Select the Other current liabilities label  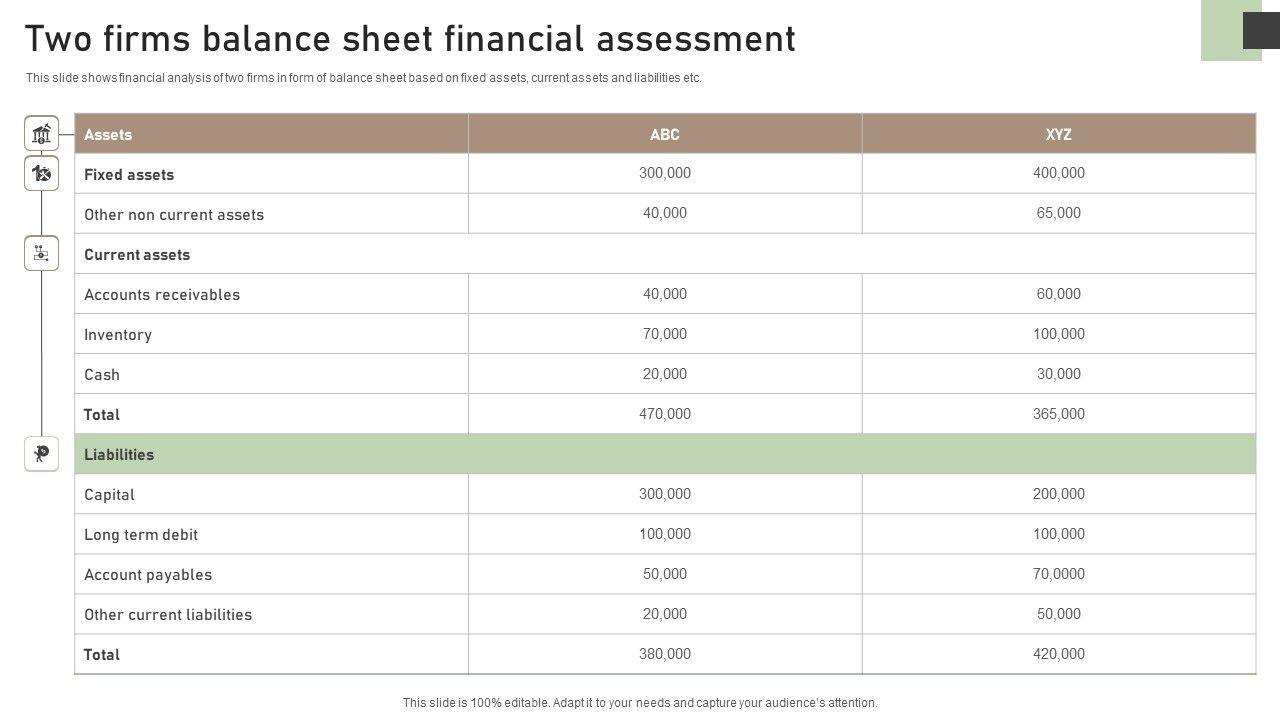pos(168,614)
